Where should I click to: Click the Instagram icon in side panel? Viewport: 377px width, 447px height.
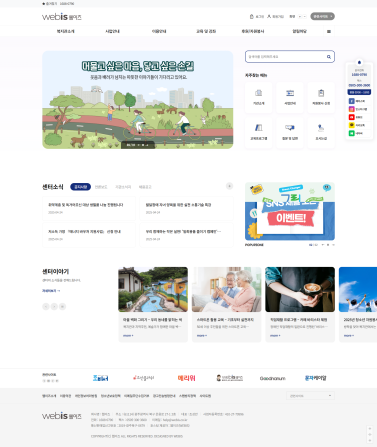click(351, 109)
